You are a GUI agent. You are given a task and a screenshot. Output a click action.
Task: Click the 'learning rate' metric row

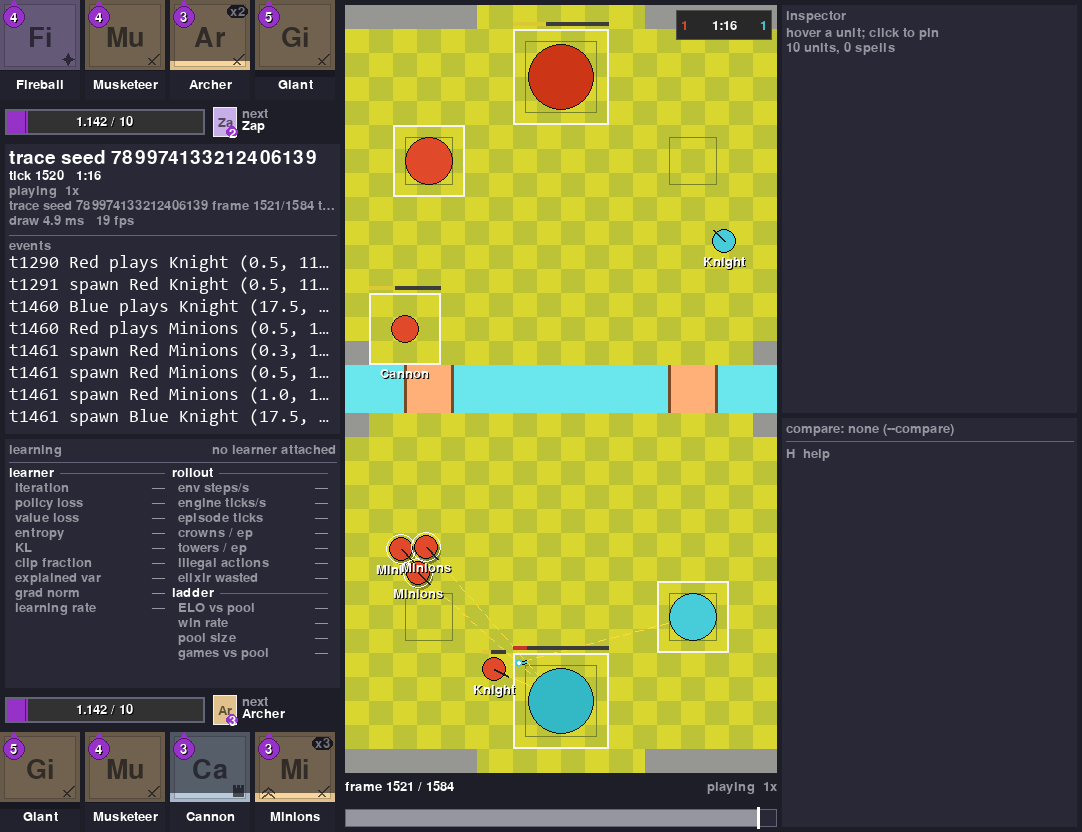(90, 608)
